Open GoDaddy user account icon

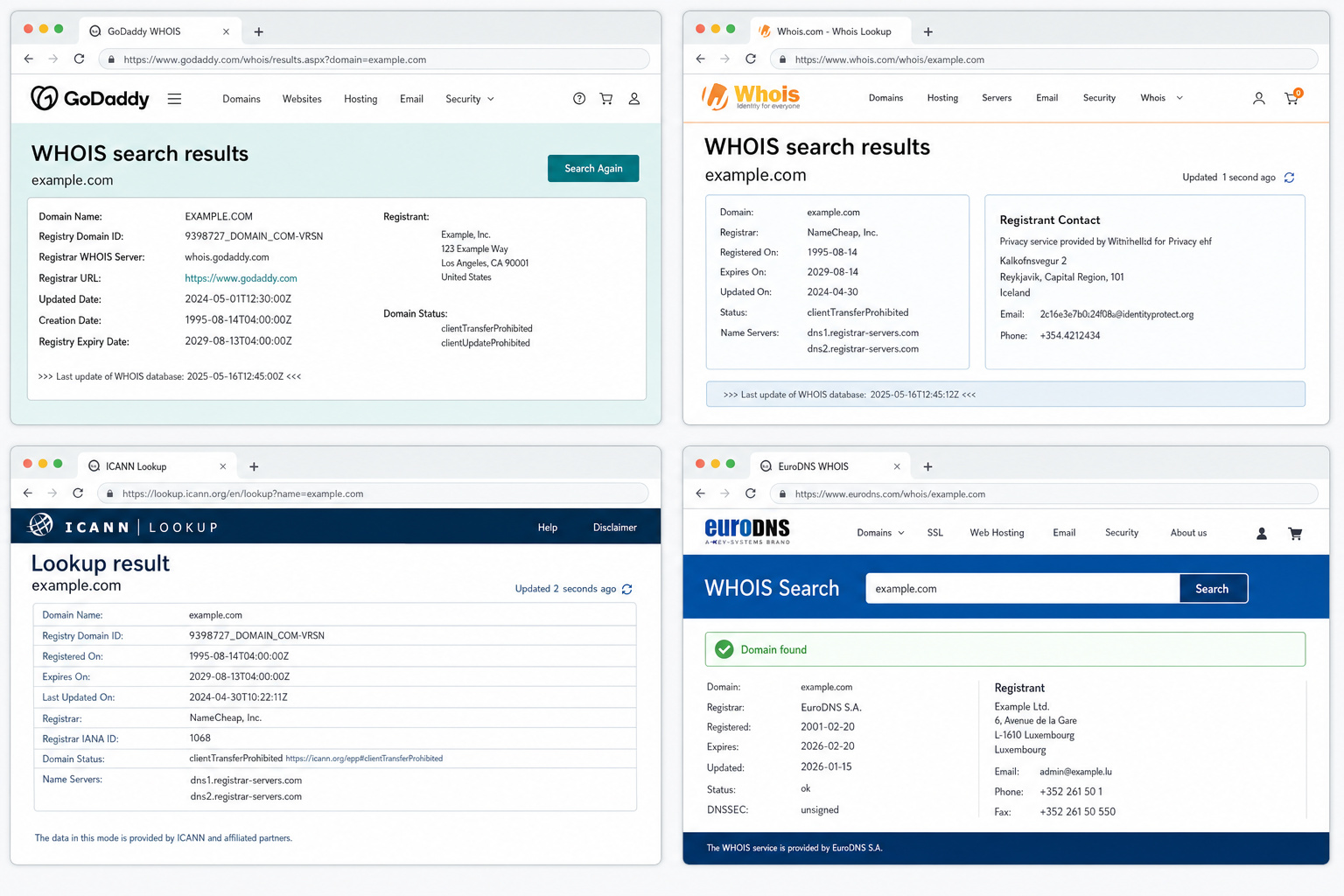(634, 99)
